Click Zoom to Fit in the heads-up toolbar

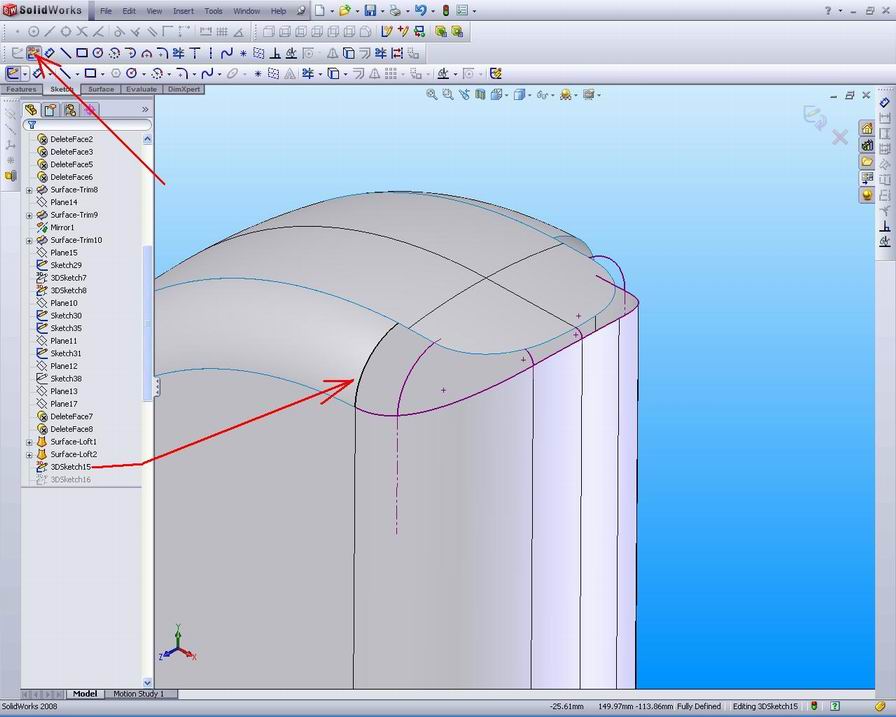tap(429, 95)
